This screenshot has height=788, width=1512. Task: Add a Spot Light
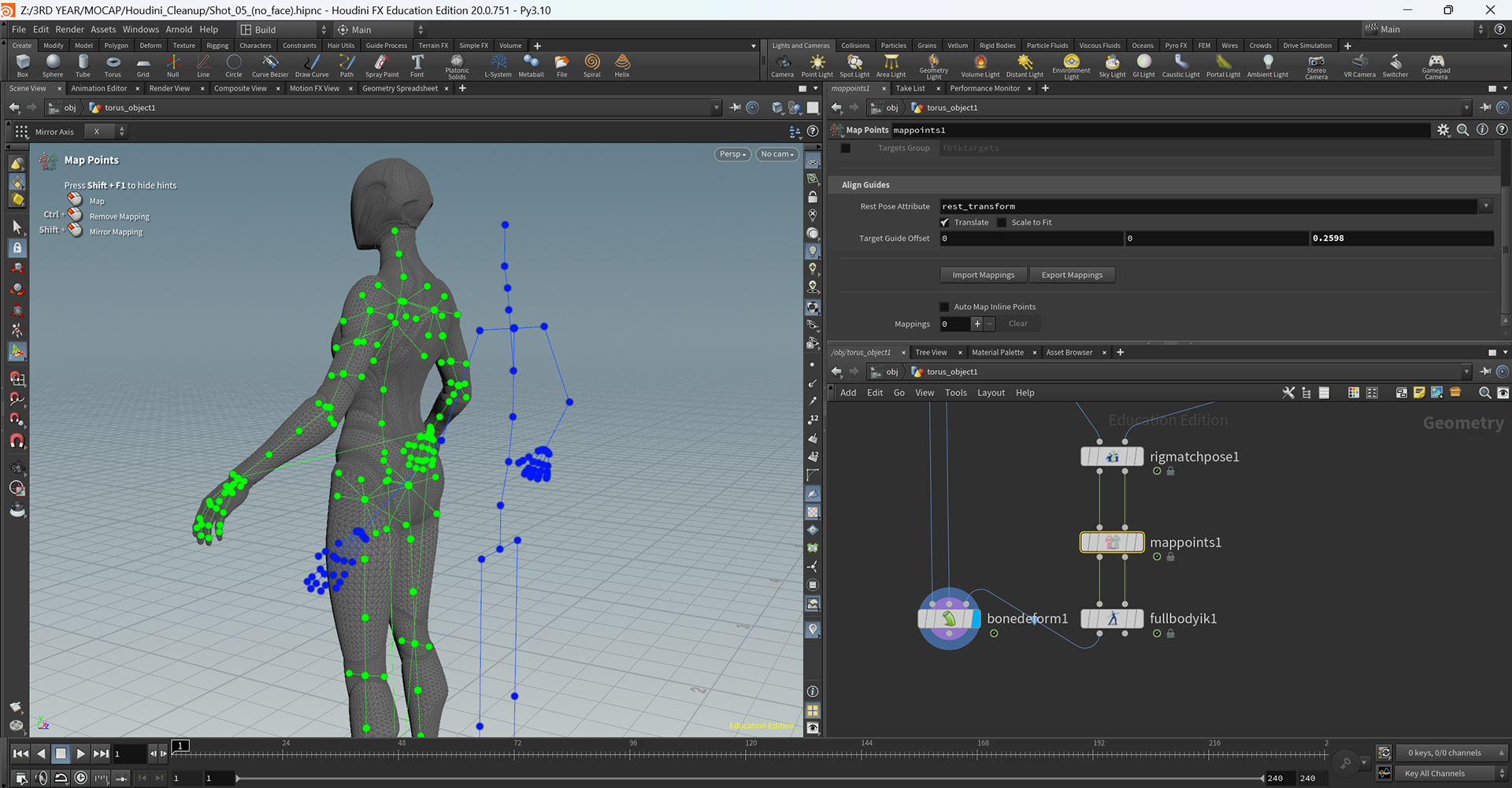click(x=854, y=65)
